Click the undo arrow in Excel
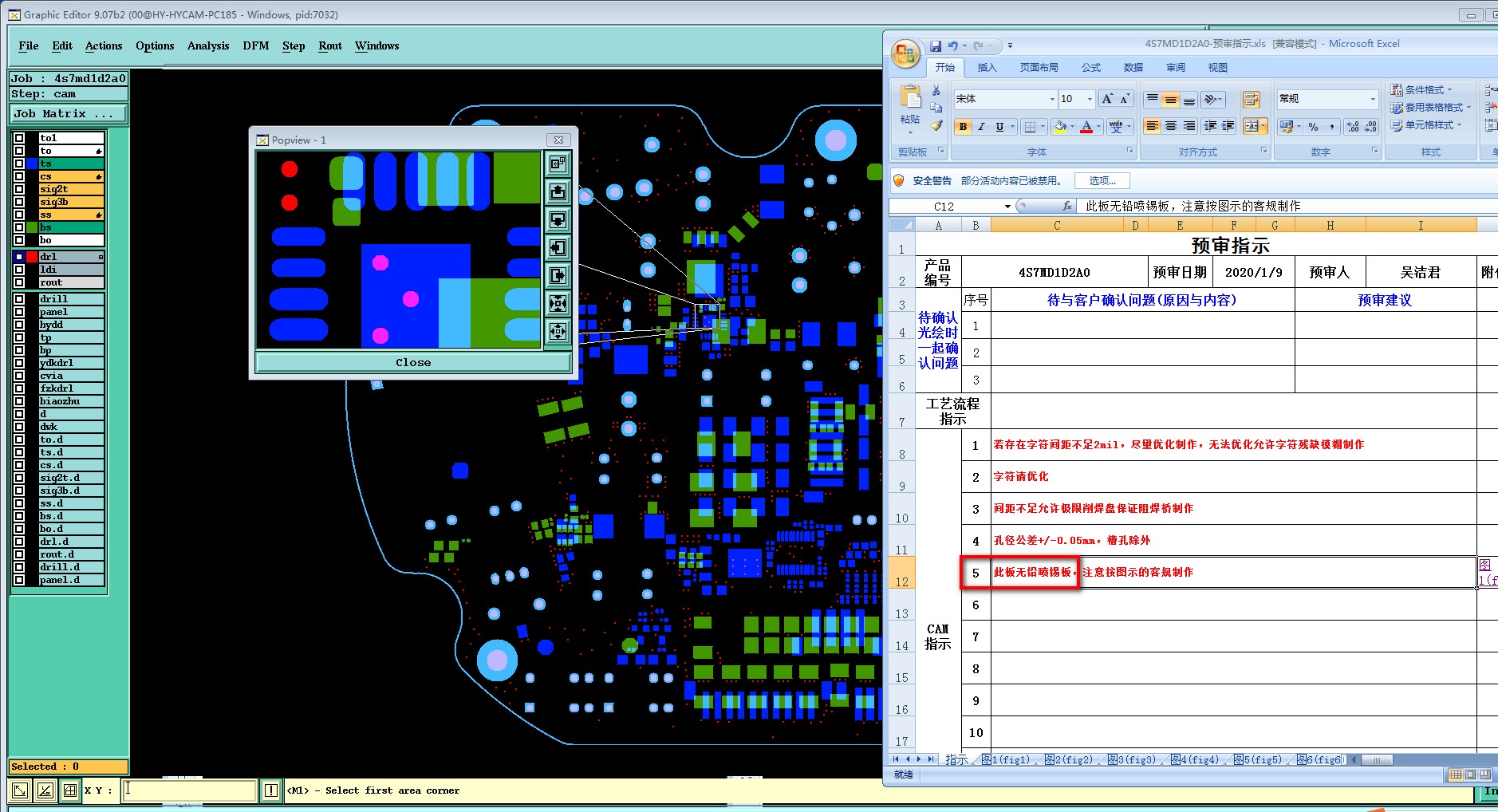The width and height of the screenshot is (1498, 812). [x=952, y=45]
